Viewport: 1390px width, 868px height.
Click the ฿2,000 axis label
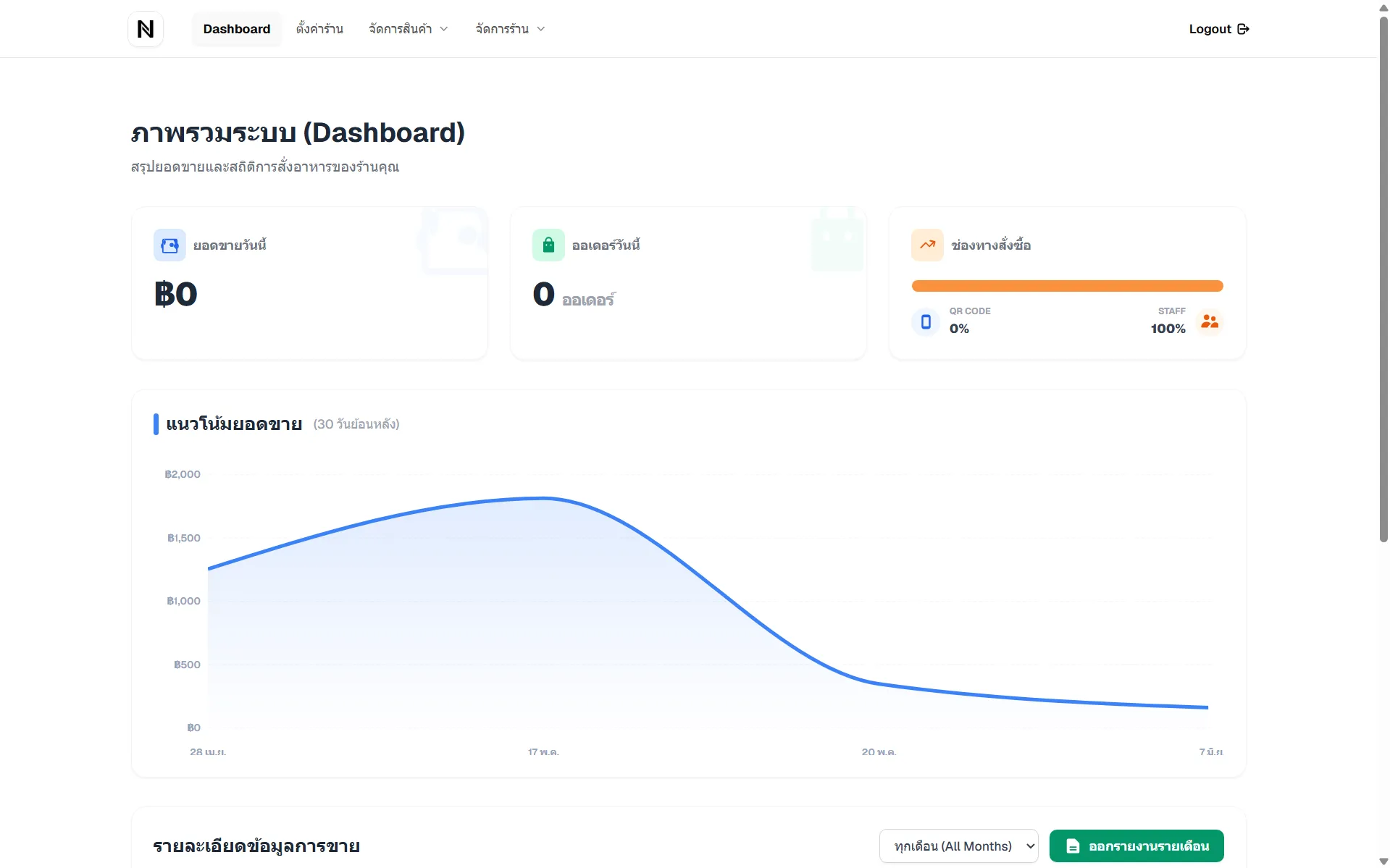(183, 474)
